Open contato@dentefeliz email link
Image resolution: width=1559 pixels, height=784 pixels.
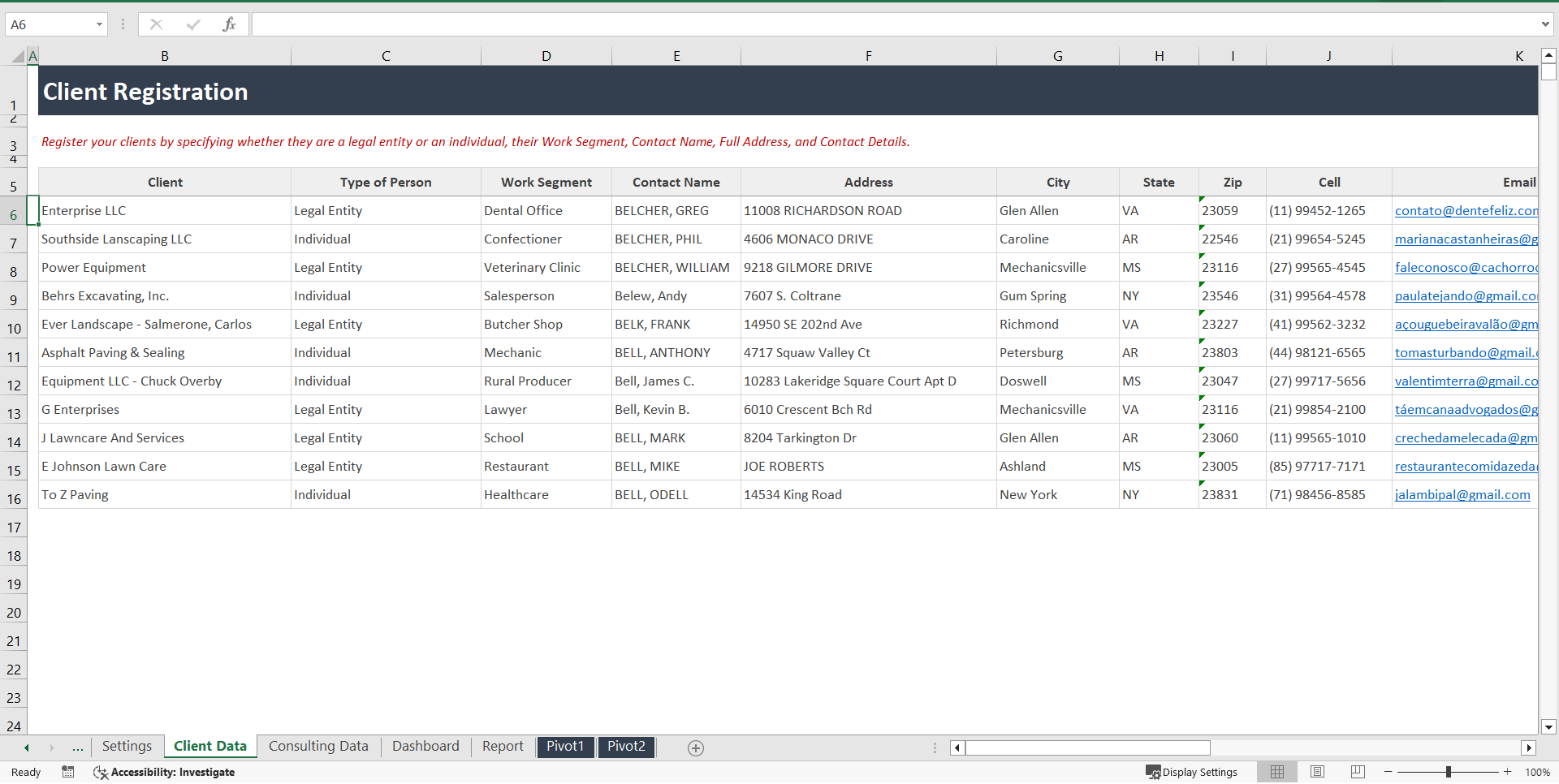click(x=1466, y=211)
